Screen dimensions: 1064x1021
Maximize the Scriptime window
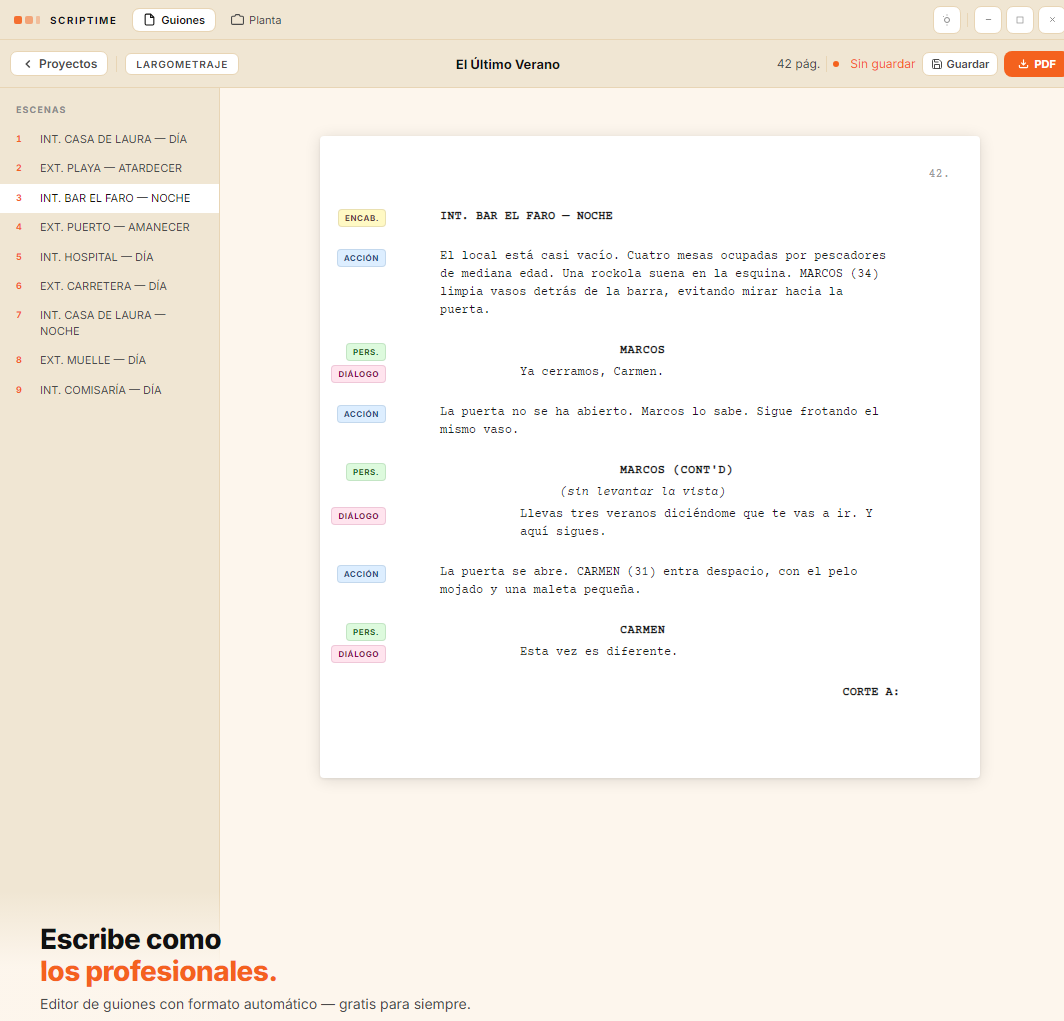[x=1020, y=20]
